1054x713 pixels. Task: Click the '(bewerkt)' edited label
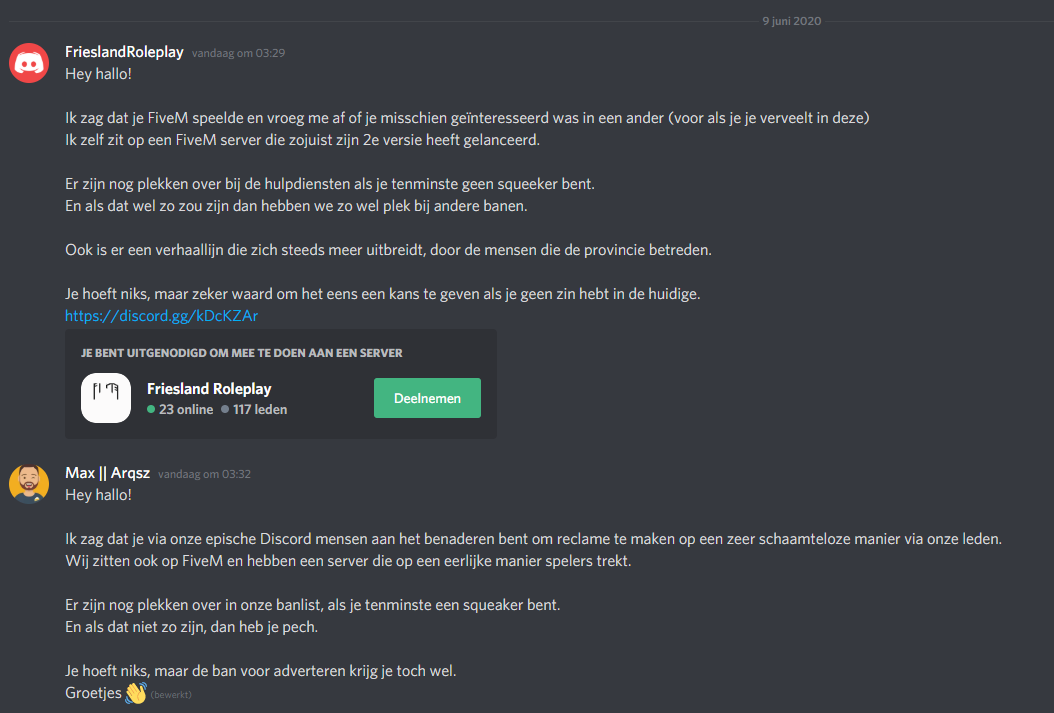(x=171, y=694)
